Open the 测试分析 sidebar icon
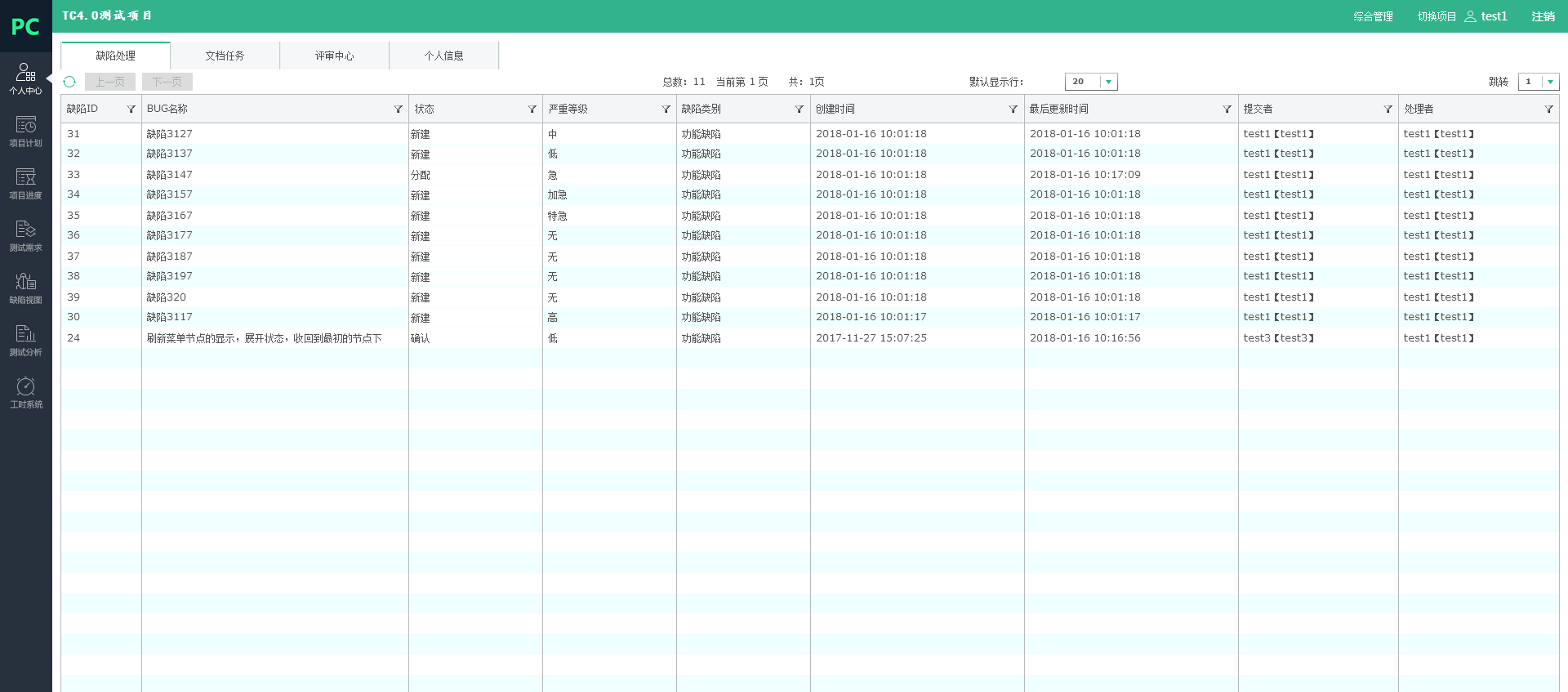The image size is (1568, 692). [25, 341]
